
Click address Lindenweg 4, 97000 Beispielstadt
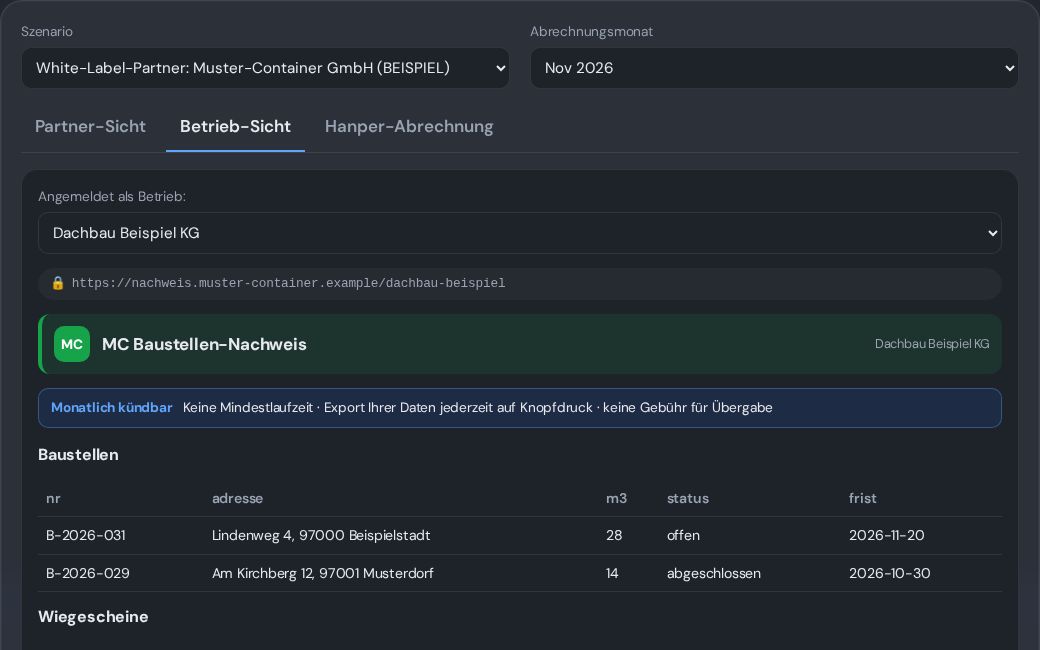tap(321, 535)
